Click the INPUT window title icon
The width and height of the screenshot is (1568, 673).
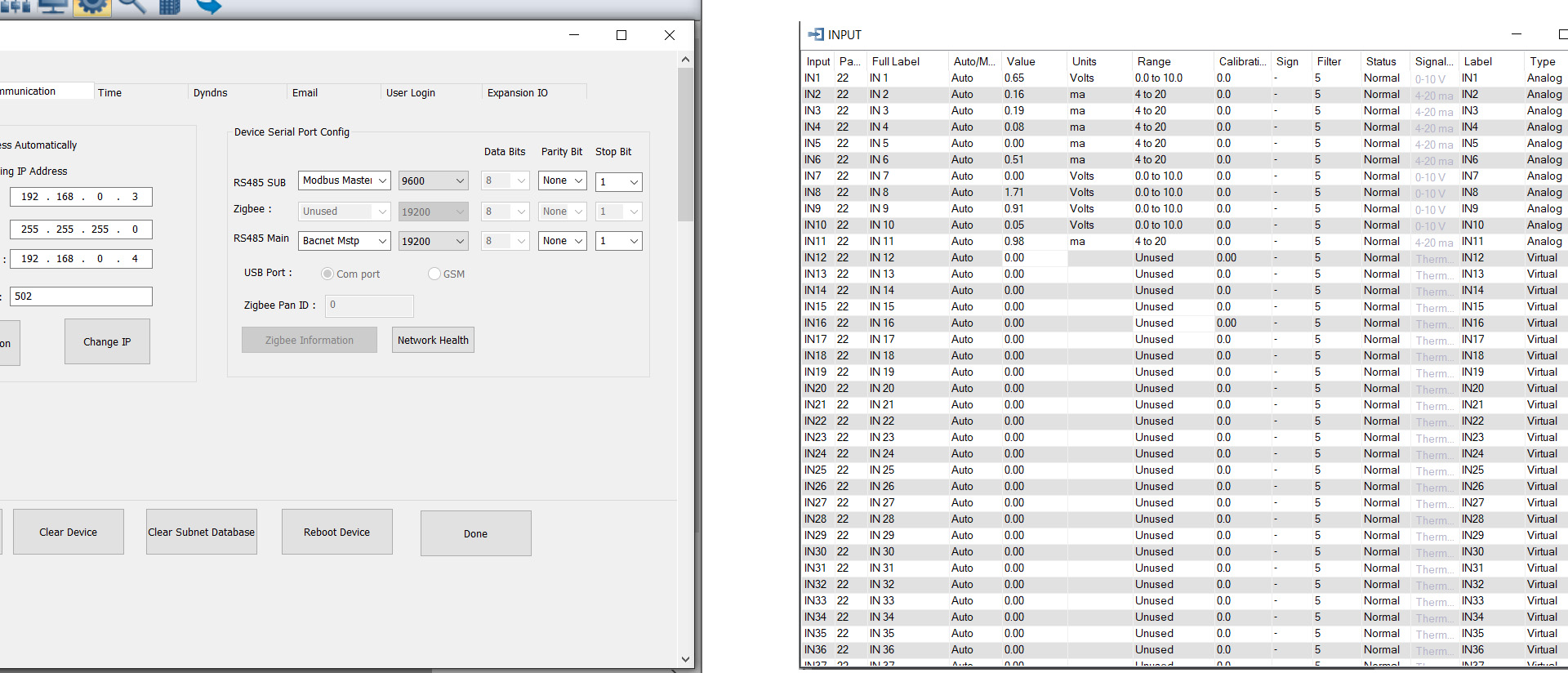[815, 34]
